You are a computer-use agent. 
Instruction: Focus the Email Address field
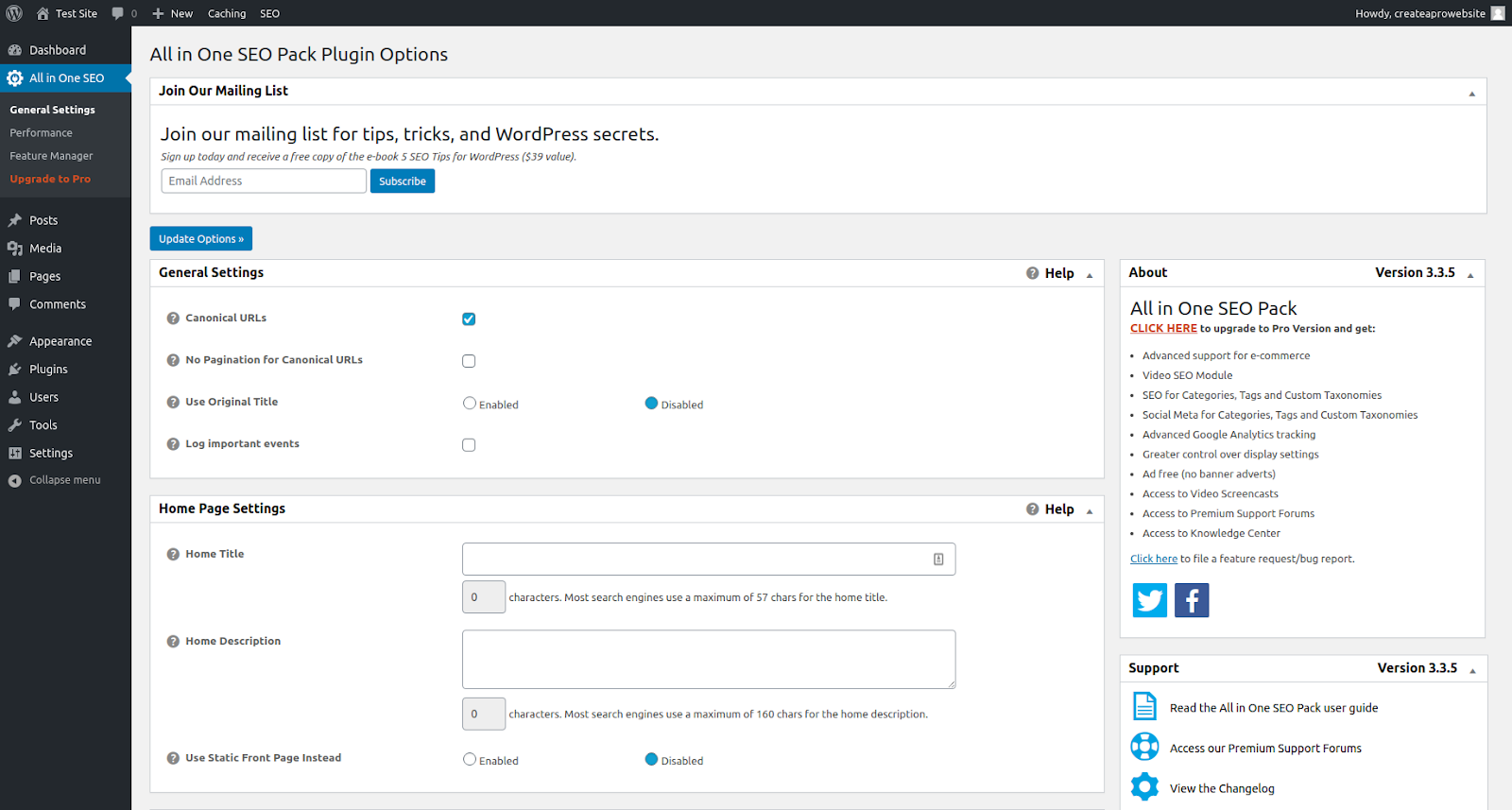[264, 181]
